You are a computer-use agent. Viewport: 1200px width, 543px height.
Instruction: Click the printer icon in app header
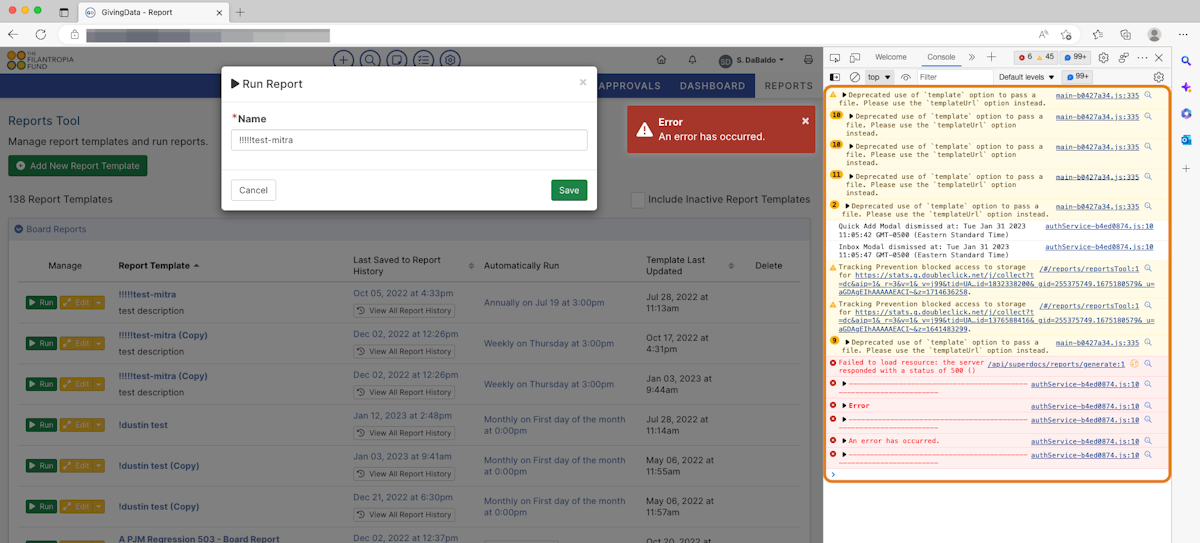(806, 60)
